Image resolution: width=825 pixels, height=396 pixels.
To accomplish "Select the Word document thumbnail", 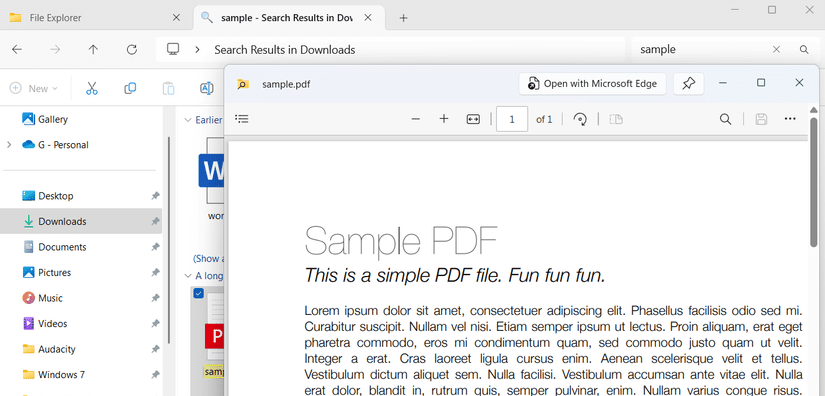I will click(212, 170).
